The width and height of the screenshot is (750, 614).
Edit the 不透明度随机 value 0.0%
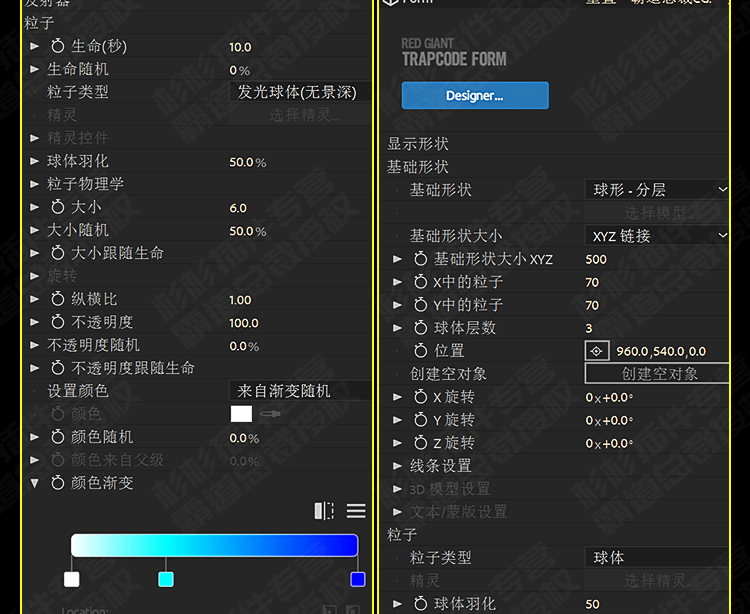pyautogui.click(x=244, y=346)
